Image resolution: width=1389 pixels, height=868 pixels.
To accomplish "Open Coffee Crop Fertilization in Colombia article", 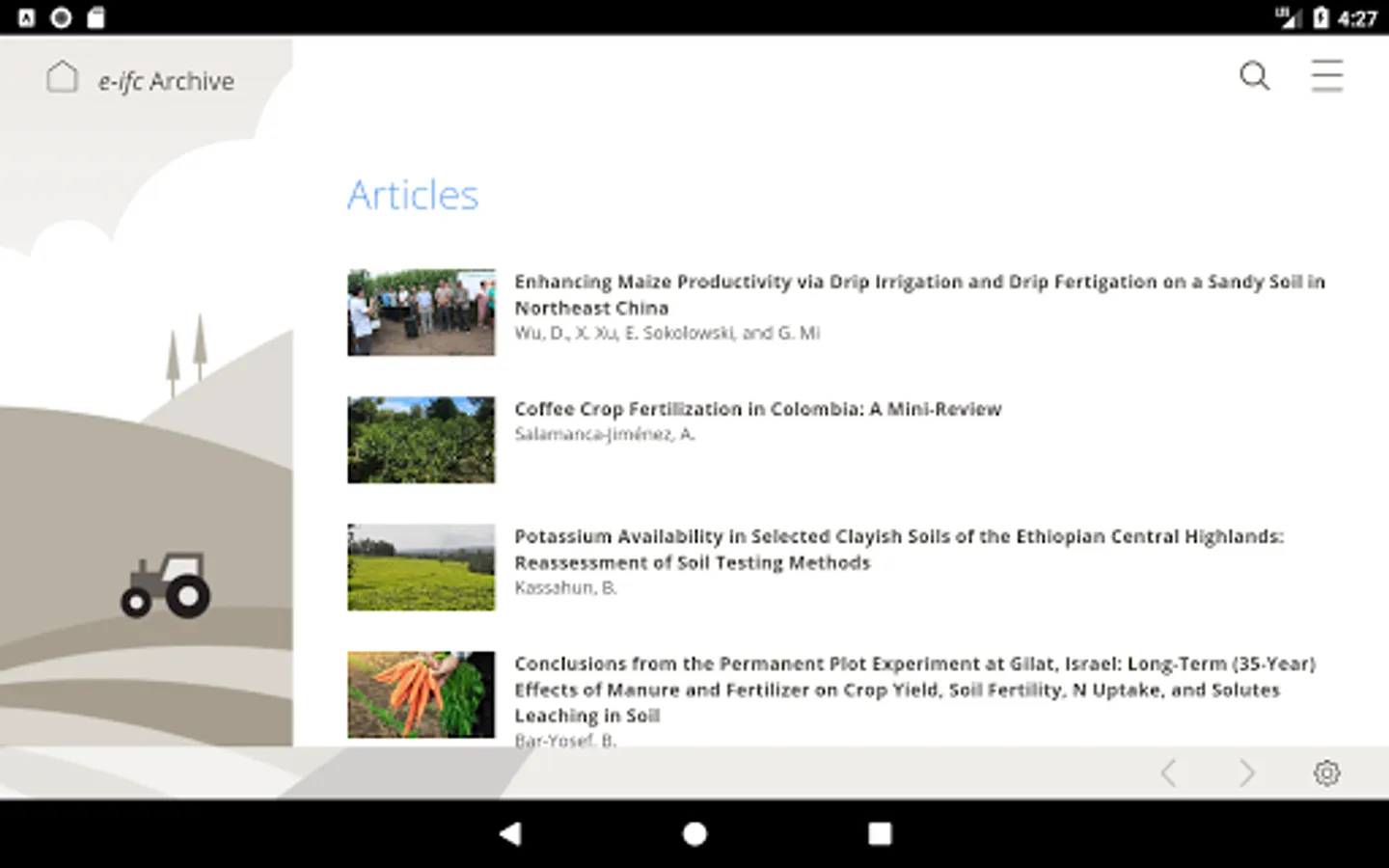I will coord(758,409).
